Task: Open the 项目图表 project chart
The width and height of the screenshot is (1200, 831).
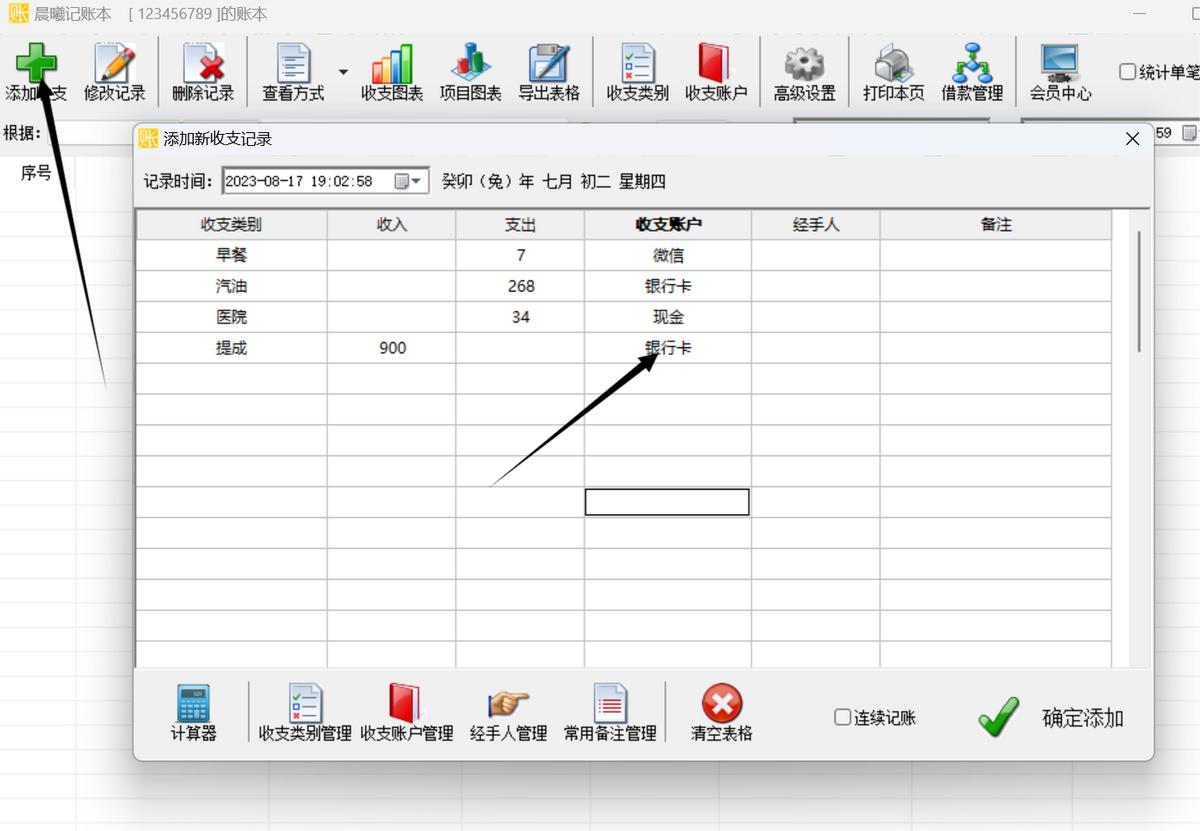Action: [471, 70]
